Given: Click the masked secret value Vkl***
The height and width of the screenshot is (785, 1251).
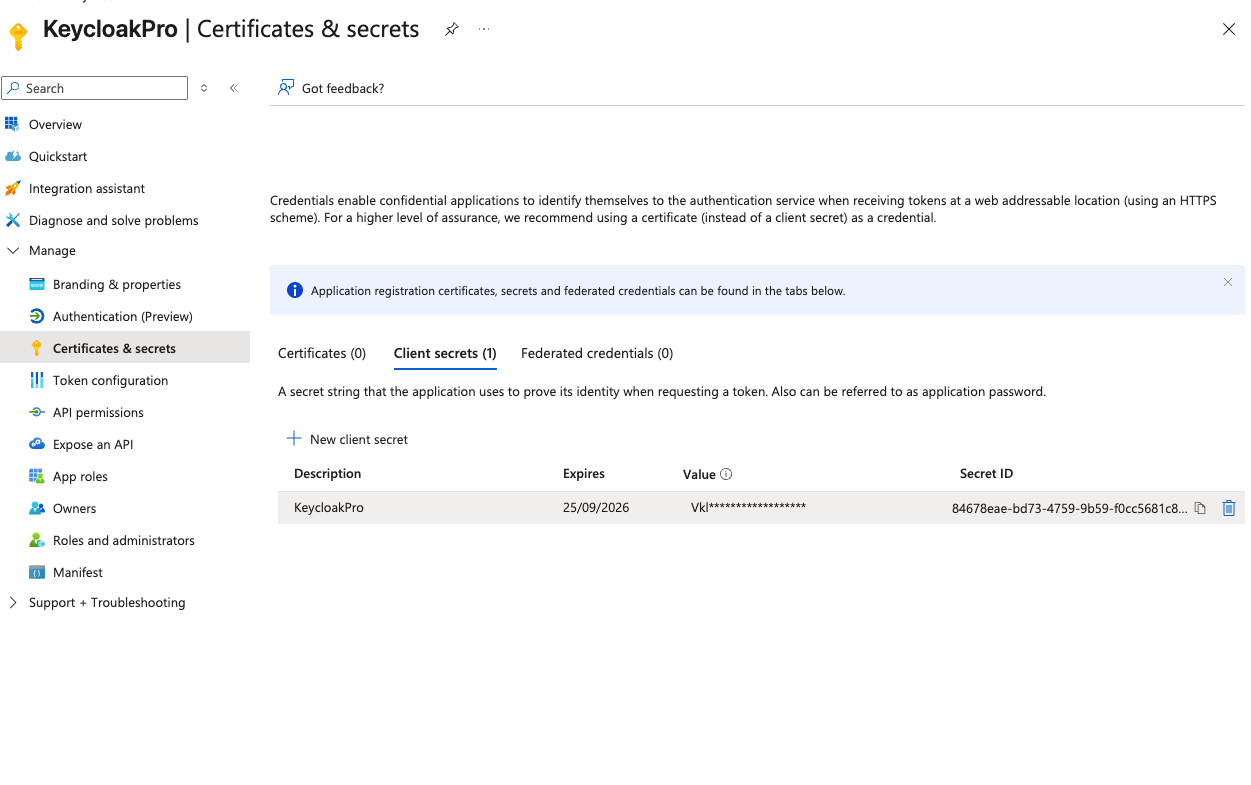Looking at the screenshot, I should click(748, 507).
